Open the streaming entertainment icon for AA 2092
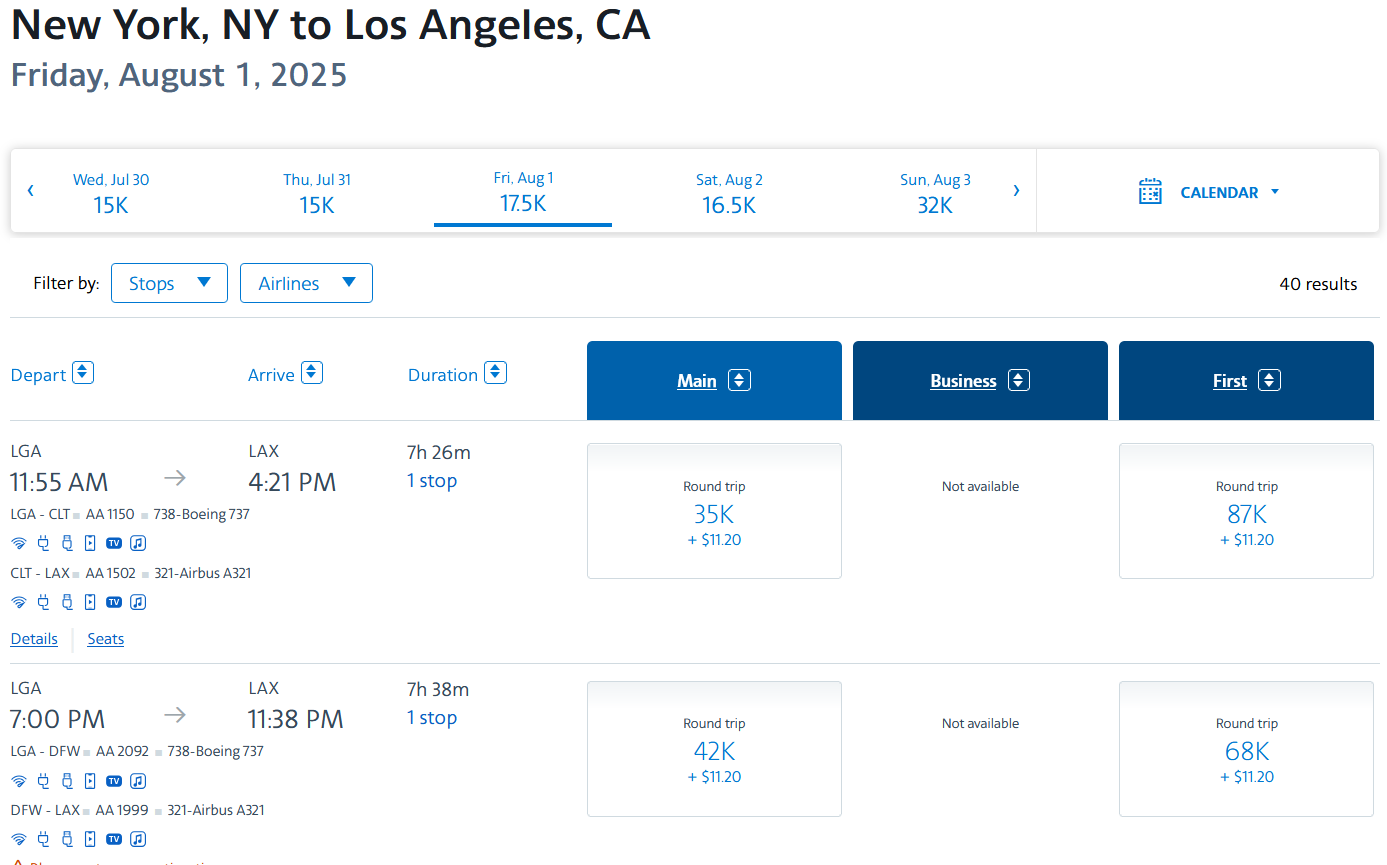Viewport: 1387px width, 865px height. [90, 780]
